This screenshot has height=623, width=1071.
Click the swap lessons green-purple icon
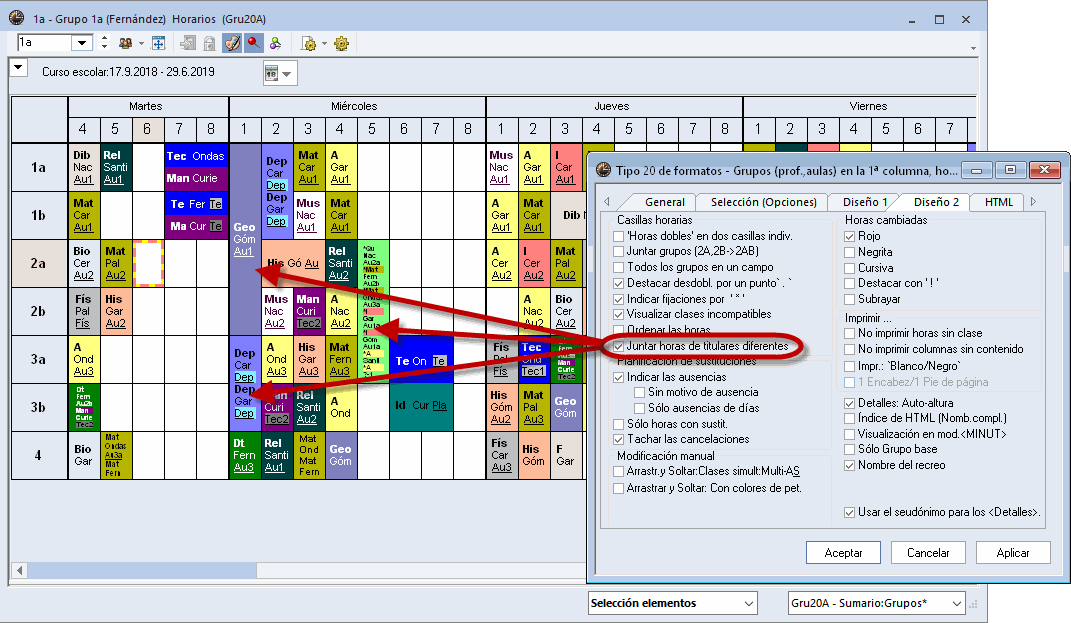point(275,43)
